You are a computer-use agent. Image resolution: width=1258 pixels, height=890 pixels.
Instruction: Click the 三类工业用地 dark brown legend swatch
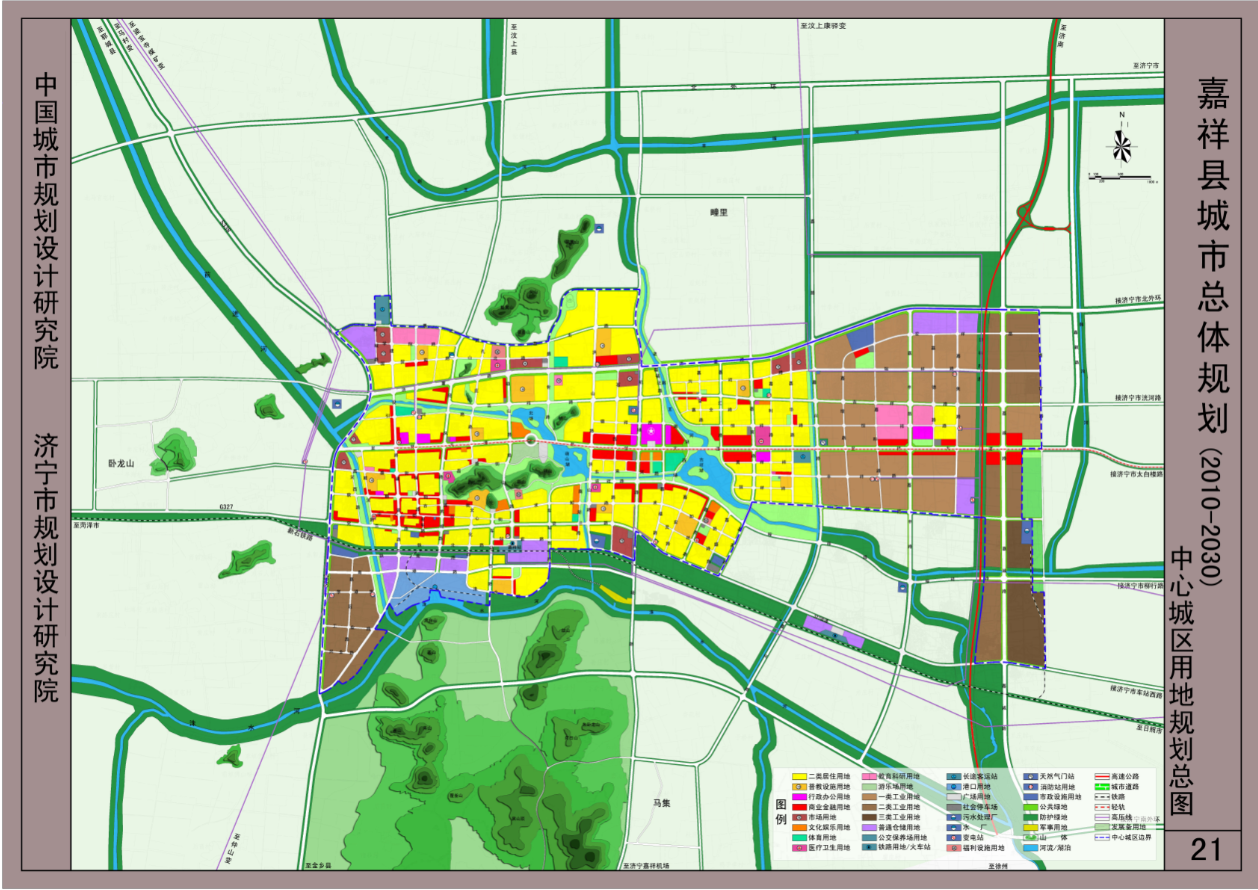point(868,817)
